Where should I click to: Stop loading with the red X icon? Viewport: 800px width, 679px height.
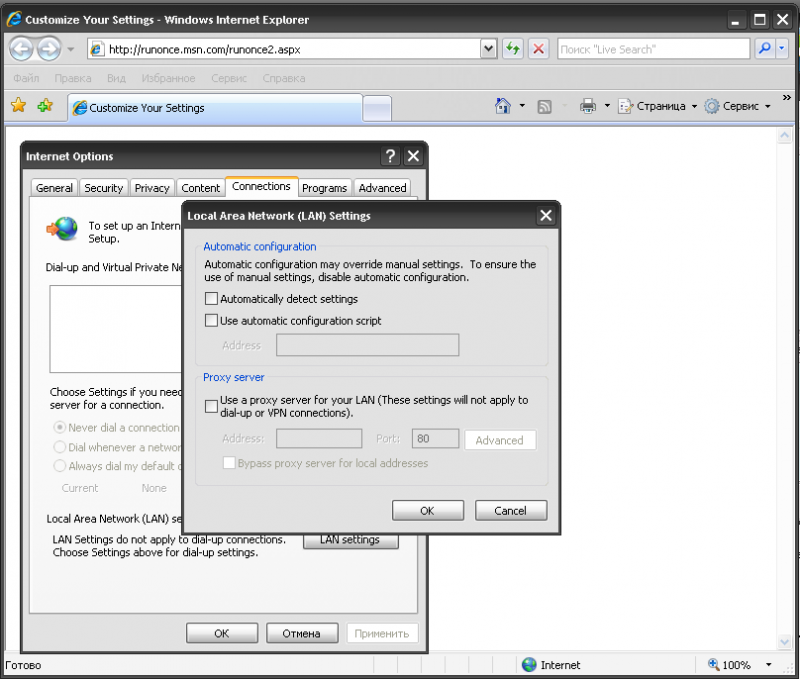538,49
